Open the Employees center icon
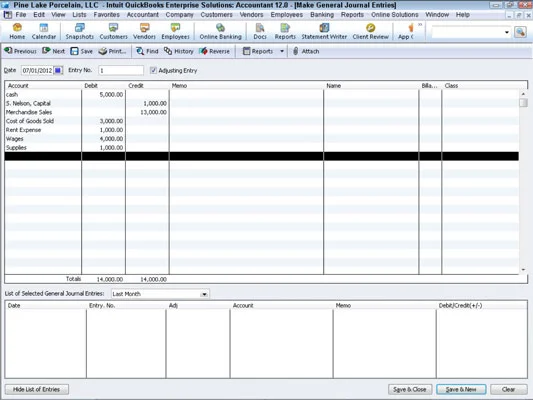 coord(175,32)
